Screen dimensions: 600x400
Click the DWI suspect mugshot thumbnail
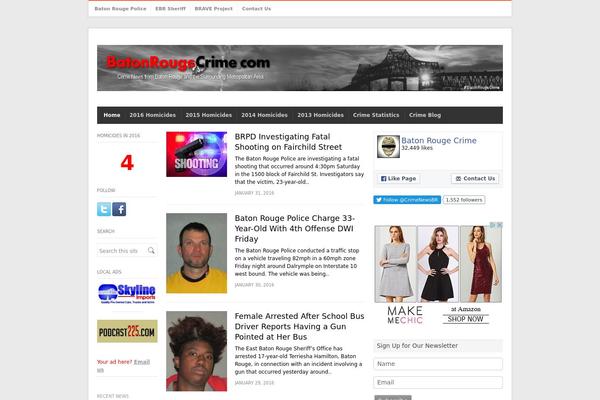(196, 253)
